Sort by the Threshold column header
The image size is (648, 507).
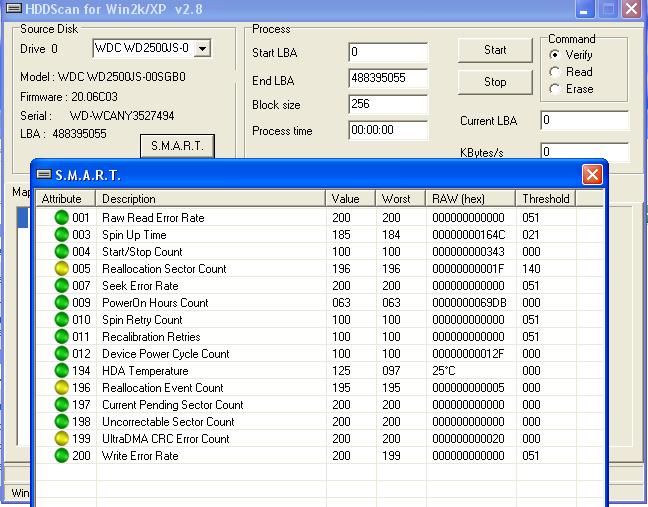tap(546, 199)
